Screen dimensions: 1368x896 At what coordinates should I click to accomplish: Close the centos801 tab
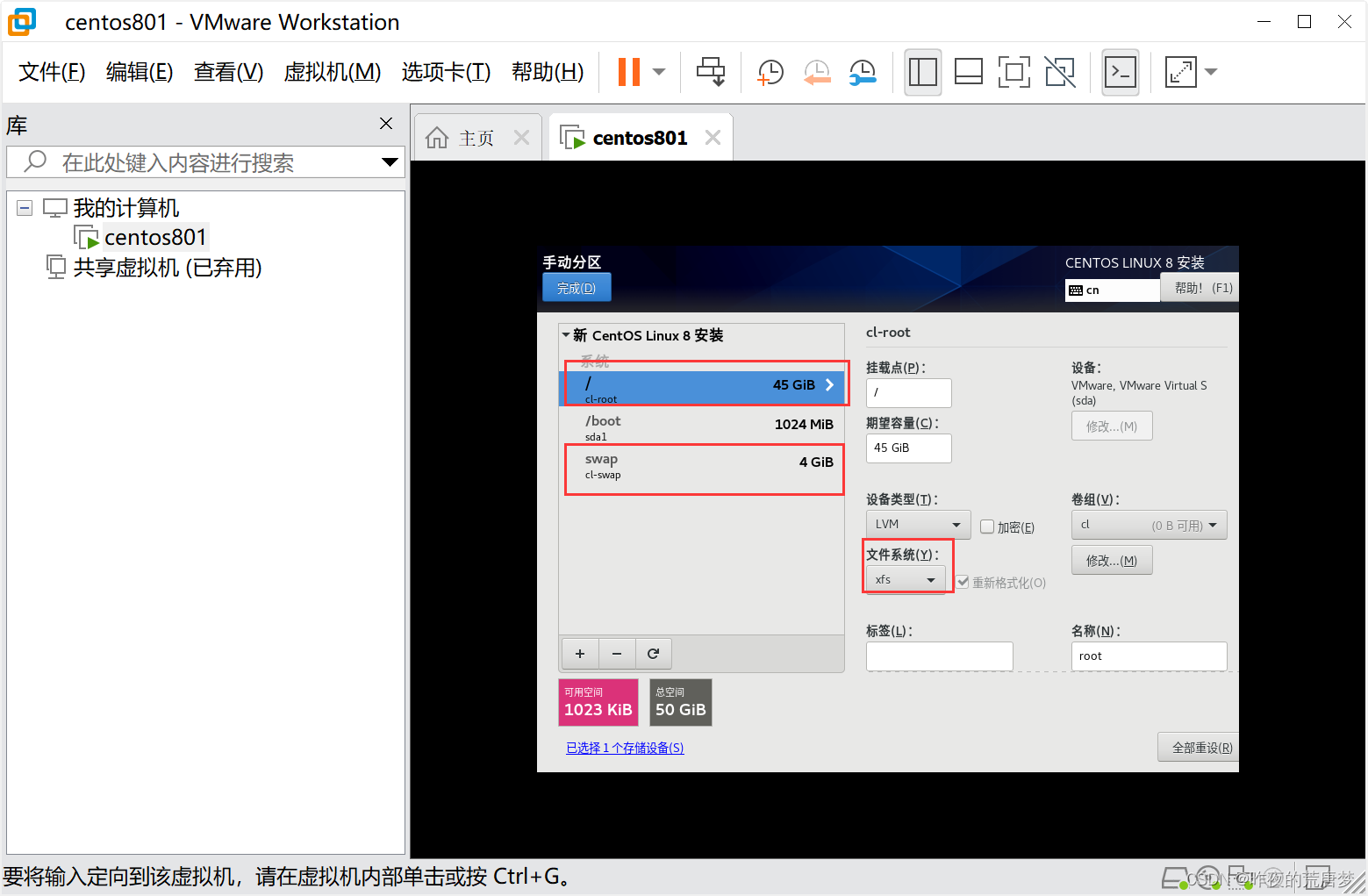713,138
